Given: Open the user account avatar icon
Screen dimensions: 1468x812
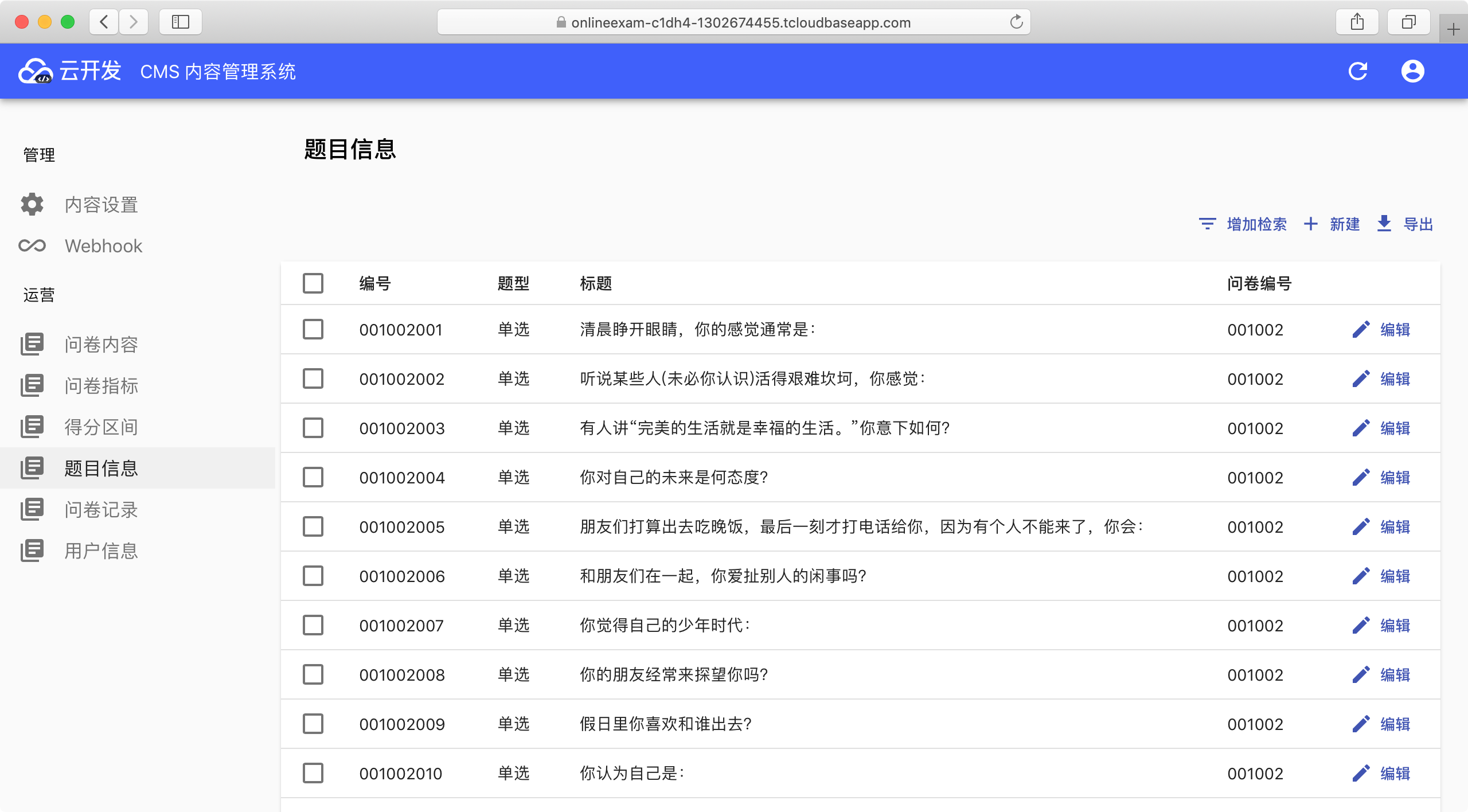Looking at the screenshot, I should tap(1412, 71).
